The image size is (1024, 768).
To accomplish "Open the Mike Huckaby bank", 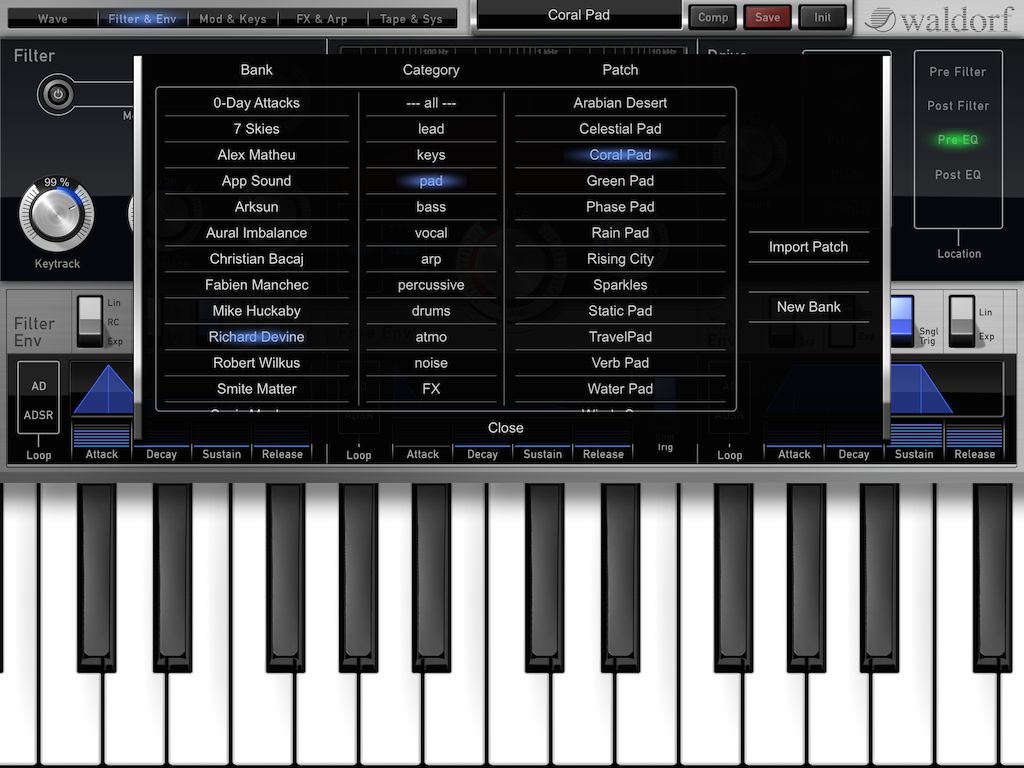I will (x=257, y=311).
